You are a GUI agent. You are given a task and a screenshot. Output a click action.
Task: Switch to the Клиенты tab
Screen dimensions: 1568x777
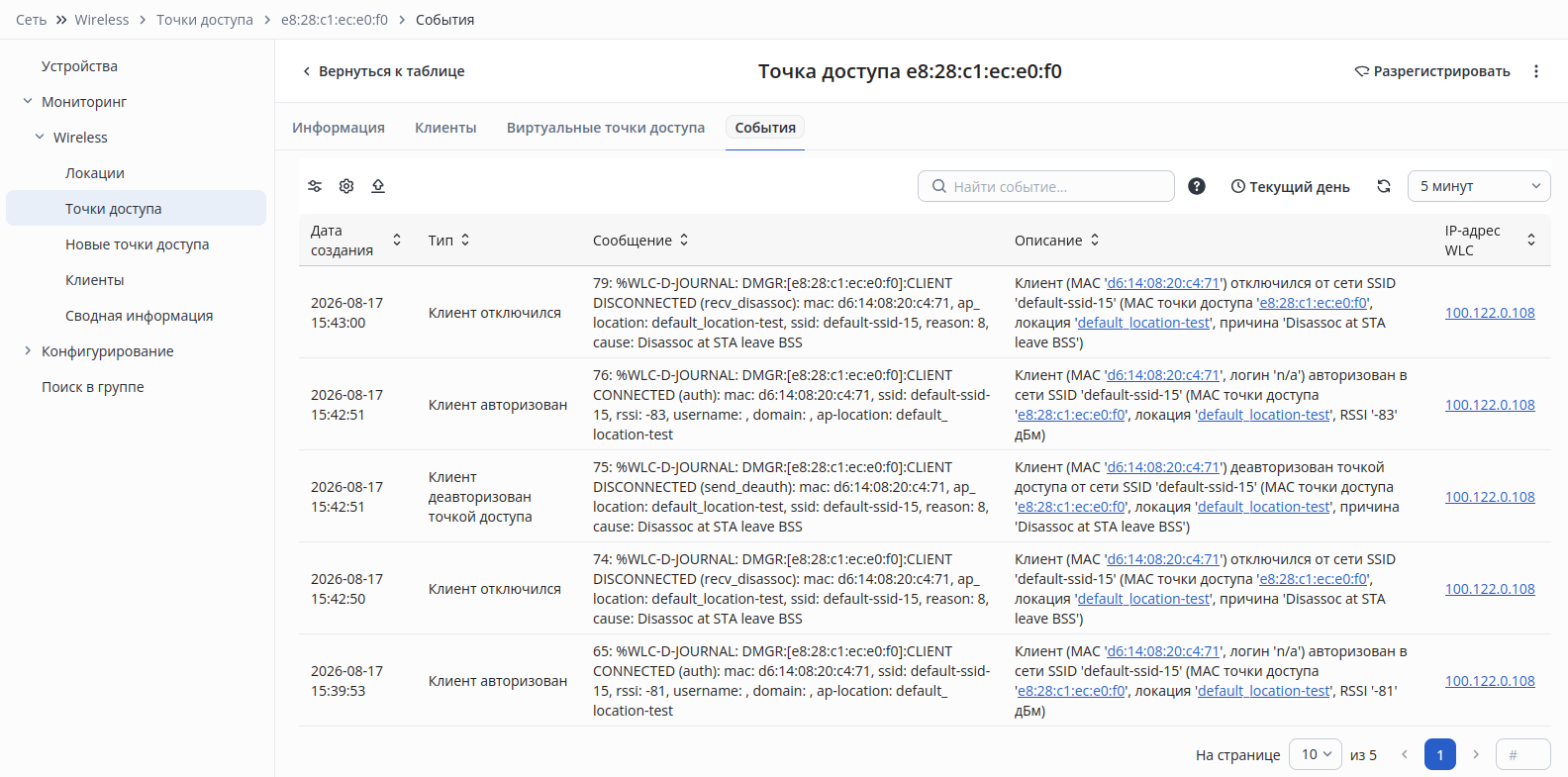[445, 128]
